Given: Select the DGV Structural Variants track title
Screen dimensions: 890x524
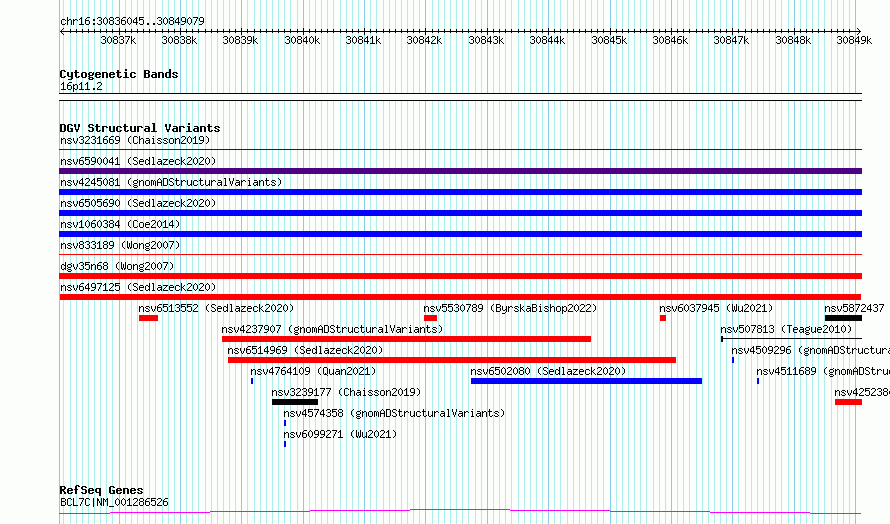Looking at the screenshot, I should 140,128.
